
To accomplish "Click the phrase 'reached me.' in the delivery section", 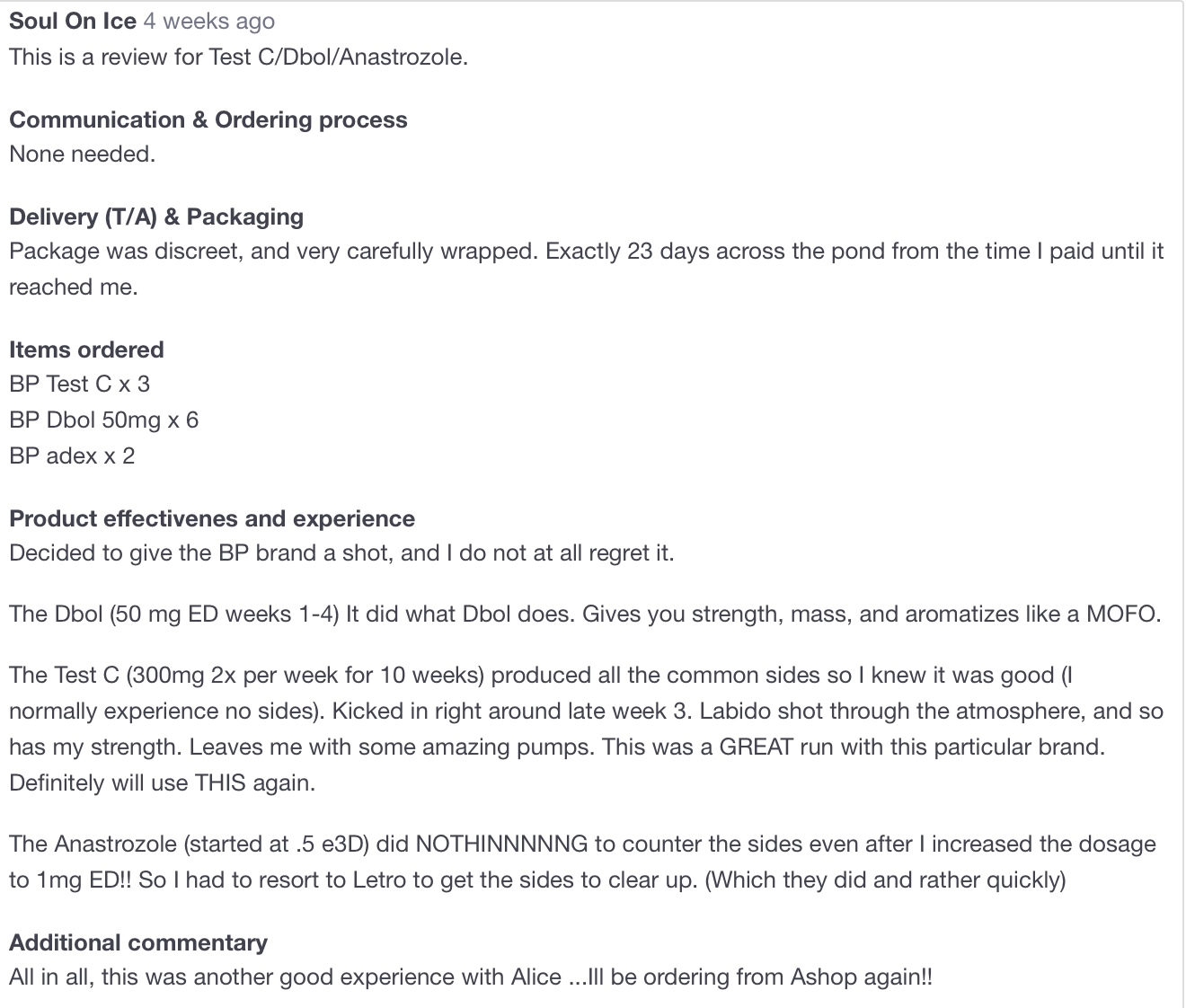I will coord(74,287).
